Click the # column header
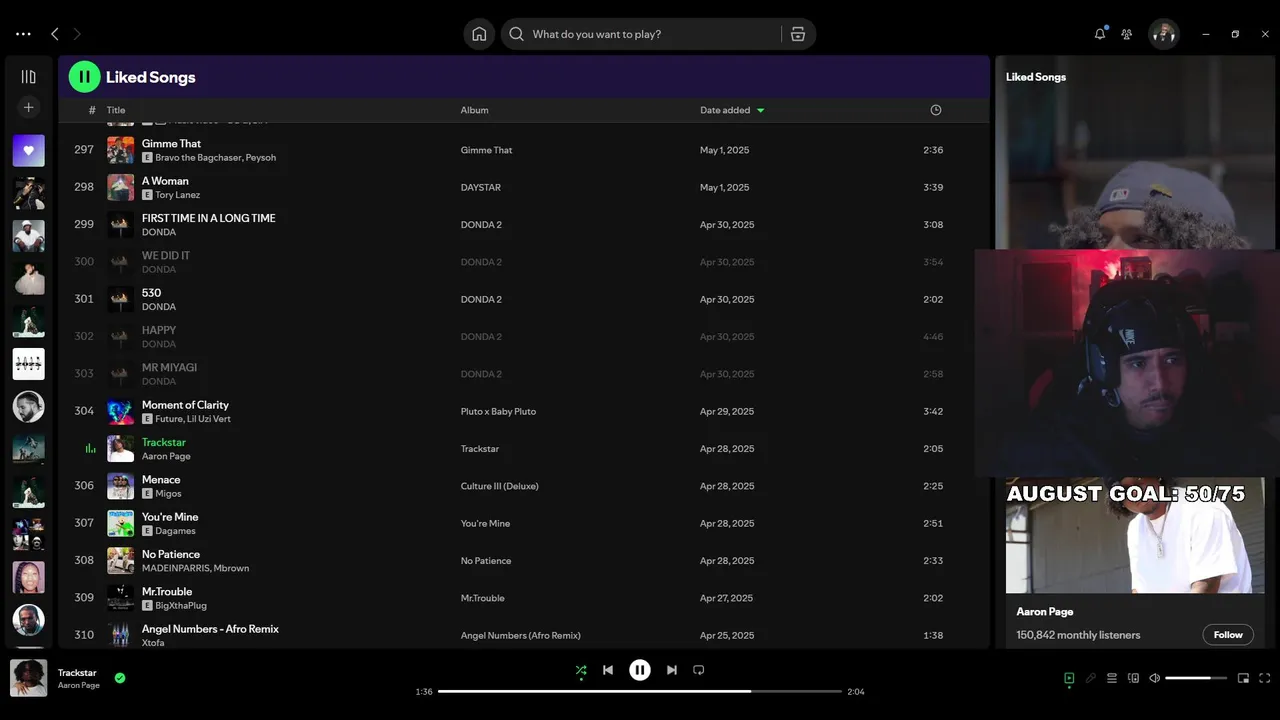 coord(92,110)
